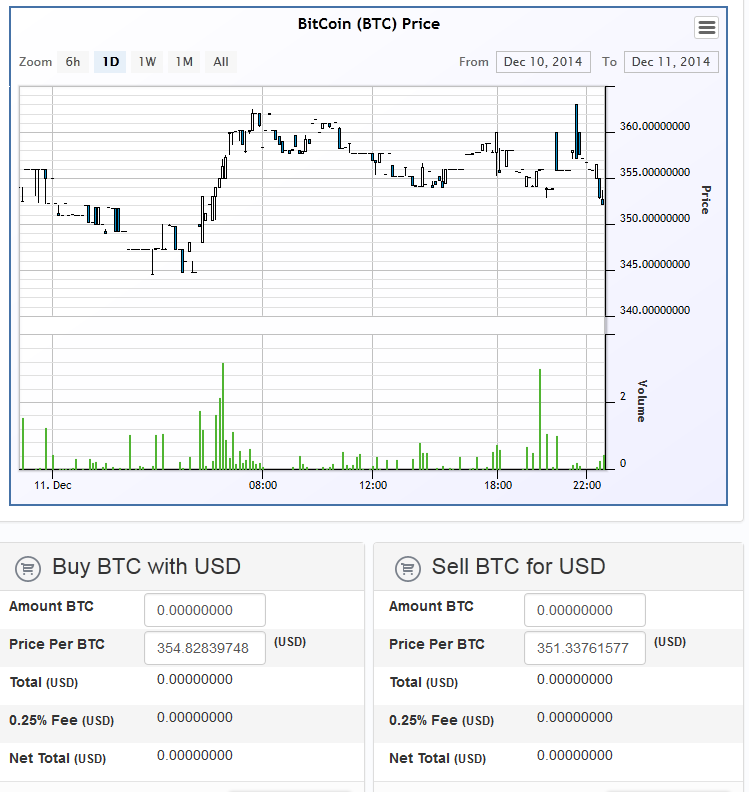Click the Buy panel Net Total value
Screen dimensions: 749x794
[x=195, y=756]
